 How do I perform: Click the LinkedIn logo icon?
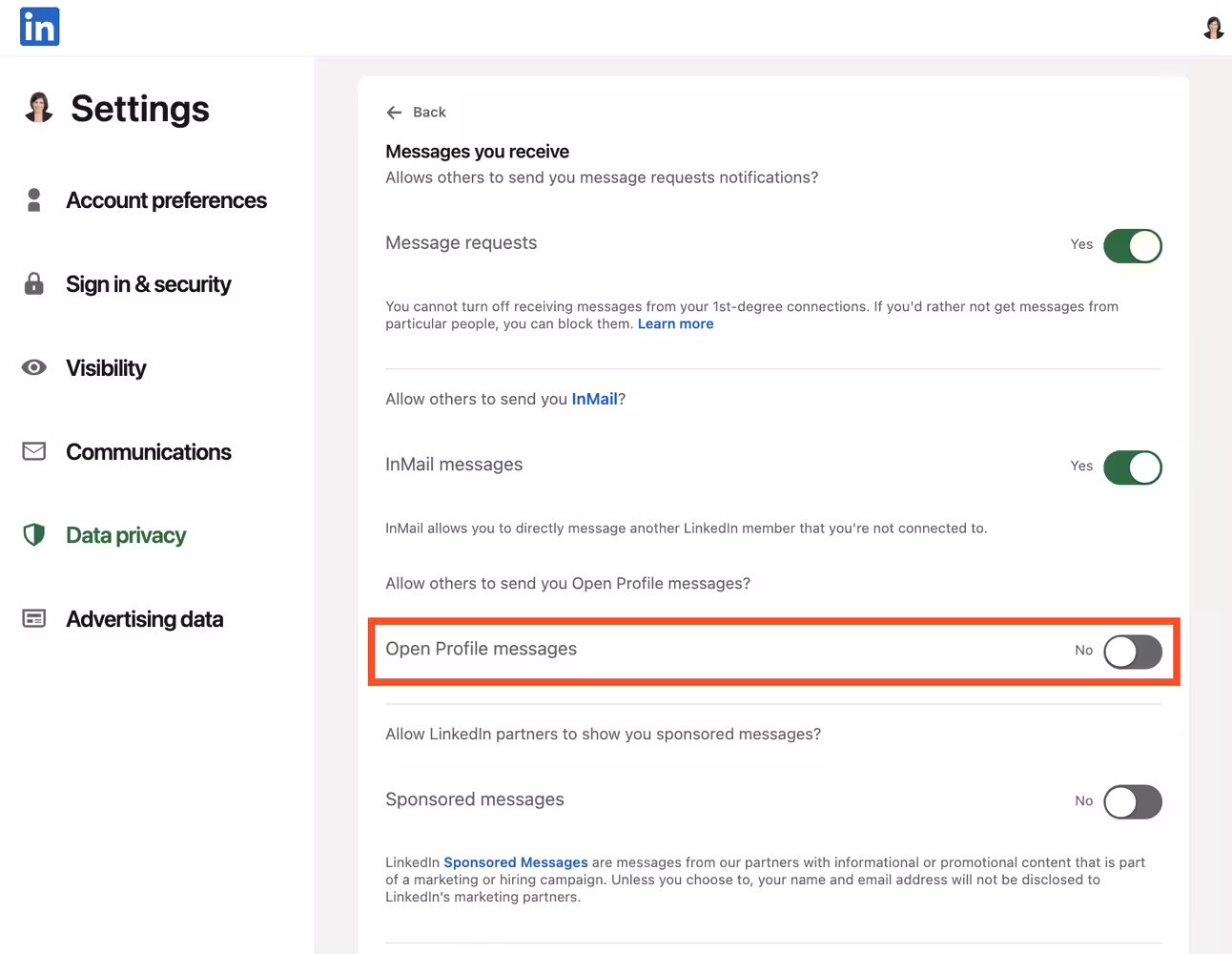39,27
